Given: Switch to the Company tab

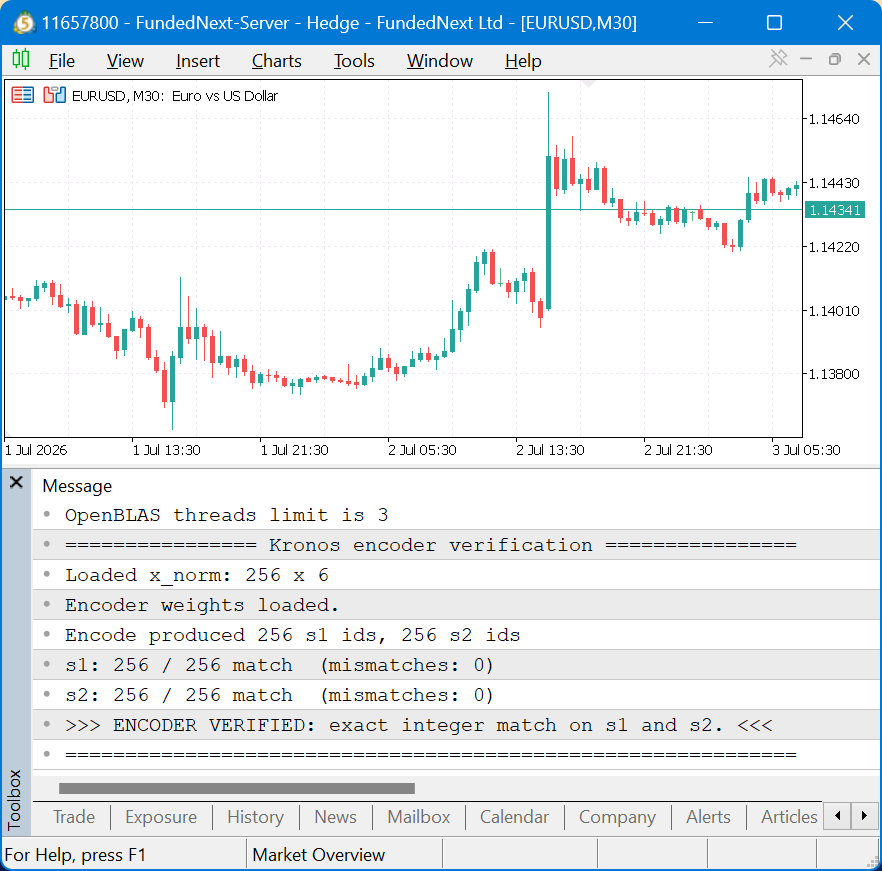Looking at the screenshot, I should point(617,817).
